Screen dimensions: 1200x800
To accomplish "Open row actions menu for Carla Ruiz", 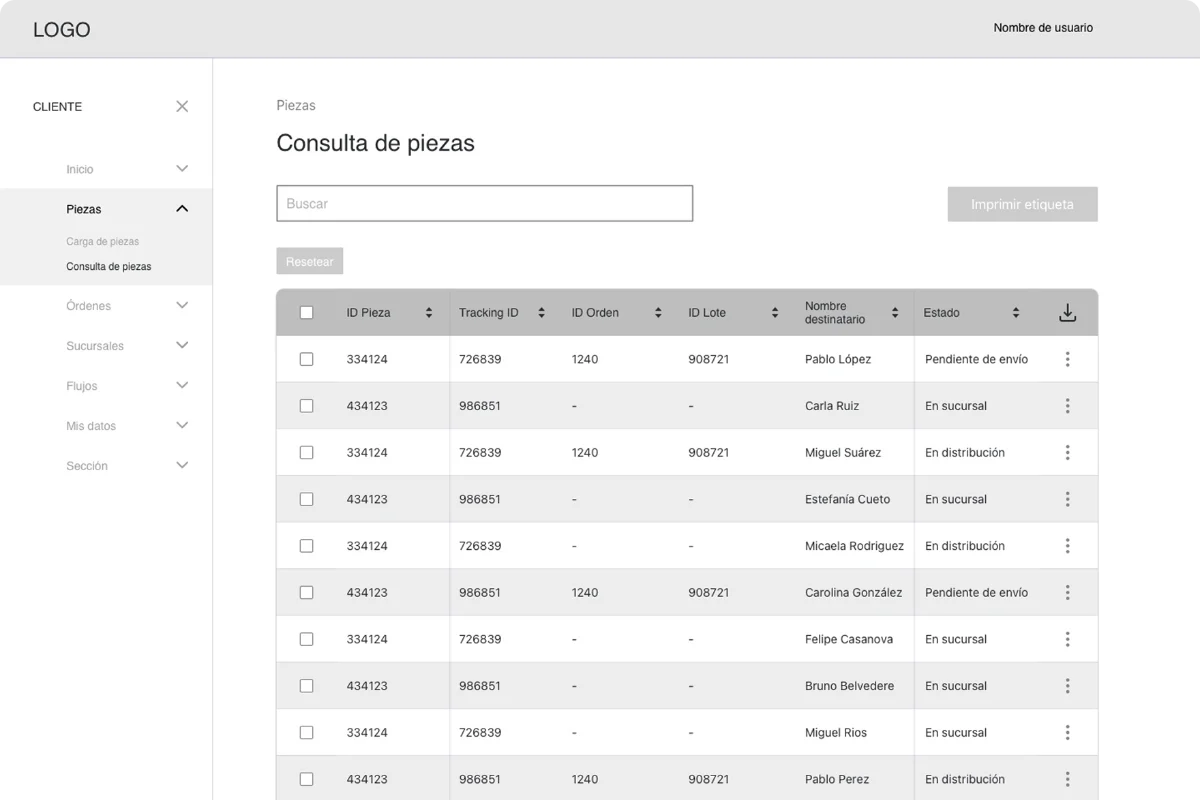I will 1067,406.
